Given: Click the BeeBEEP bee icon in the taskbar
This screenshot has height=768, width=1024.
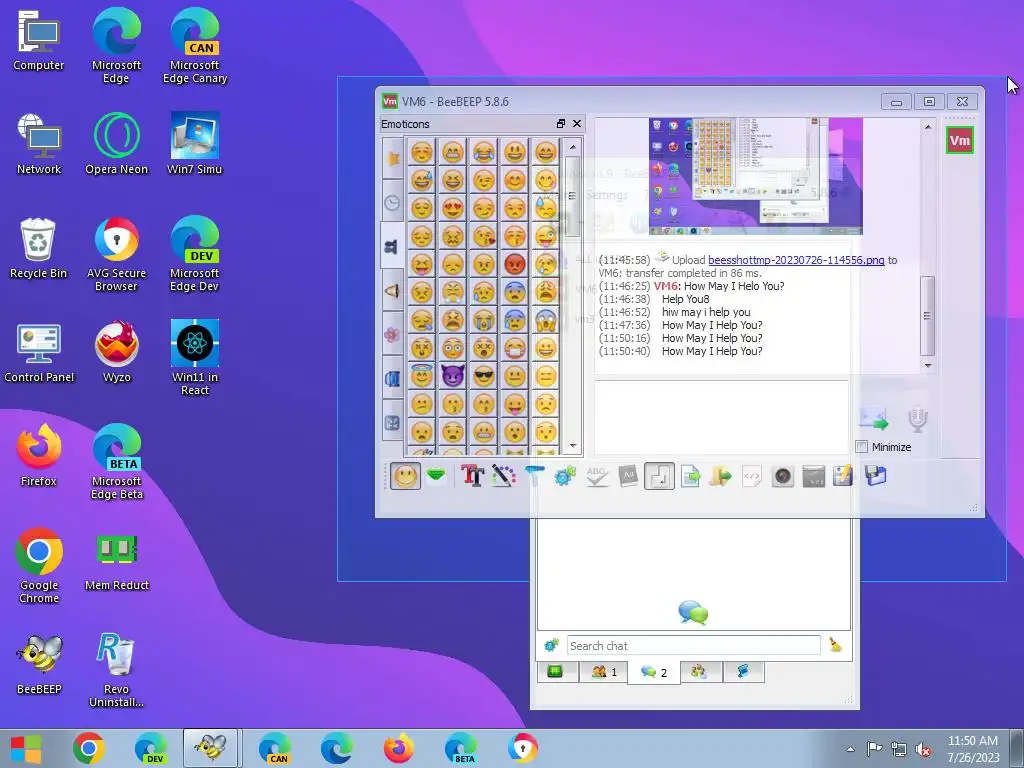Looking at the screenshot, I should 211,748.
